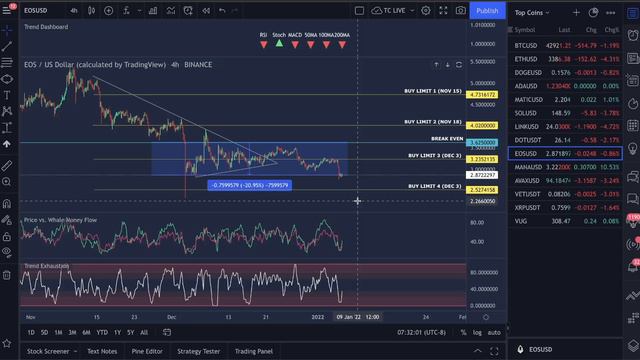Click the 07:32:01 (UTC-8) timezone clock
This screenshot has width=640, height=360.
(x=422, y=333)
